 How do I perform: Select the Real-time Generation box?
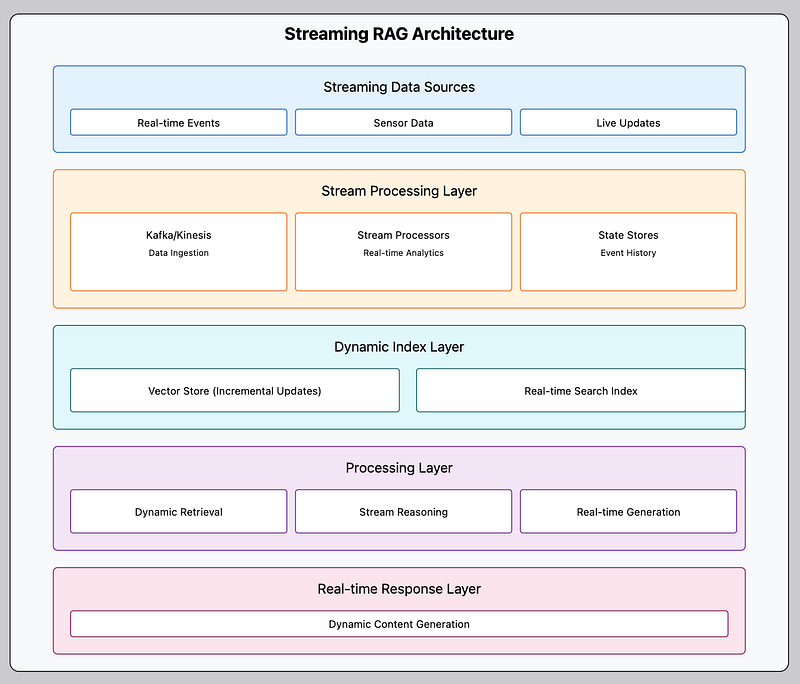click(x=629, y=512)
